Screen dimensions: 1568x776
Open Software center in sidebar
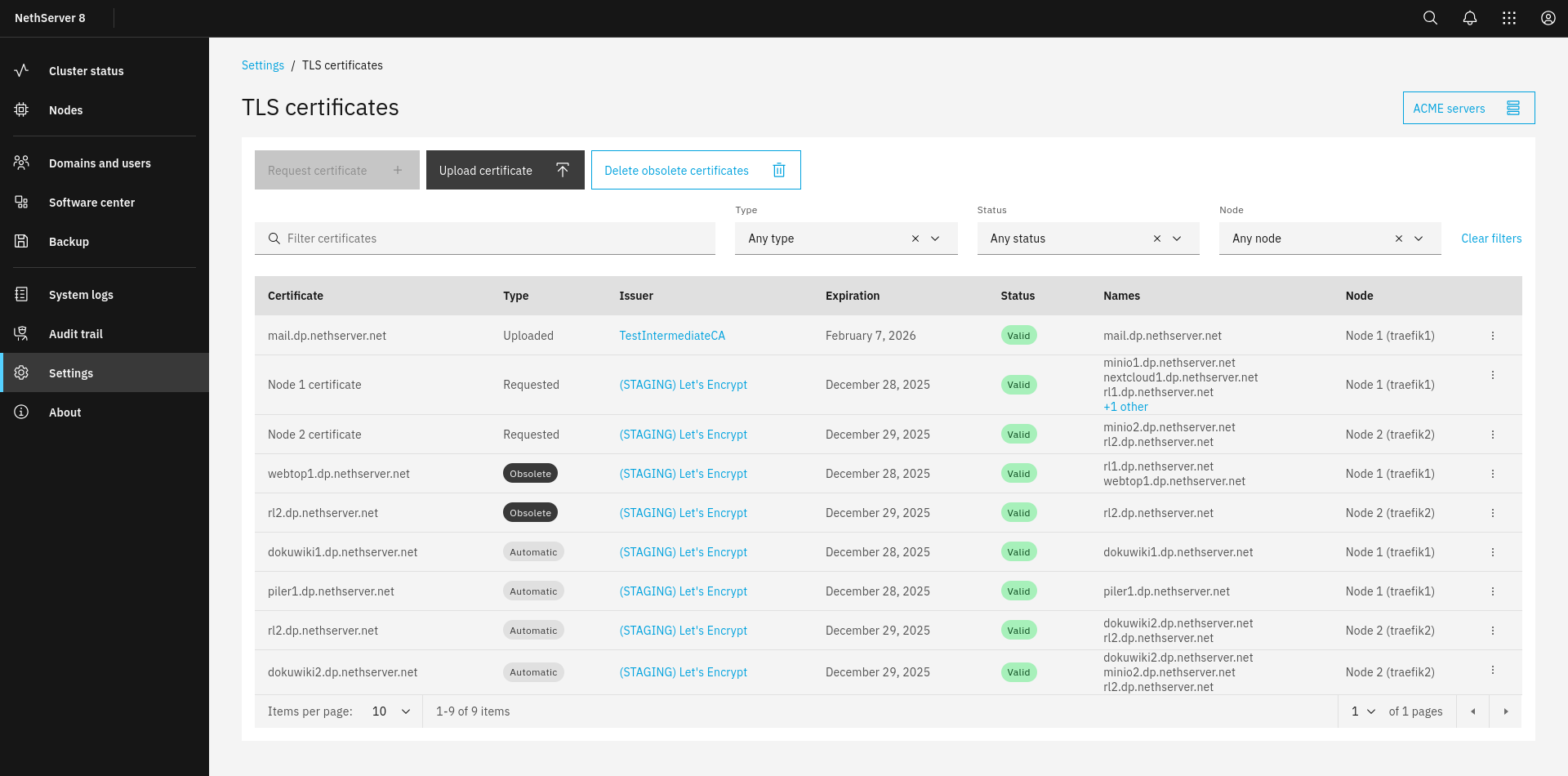click(91, 203)
